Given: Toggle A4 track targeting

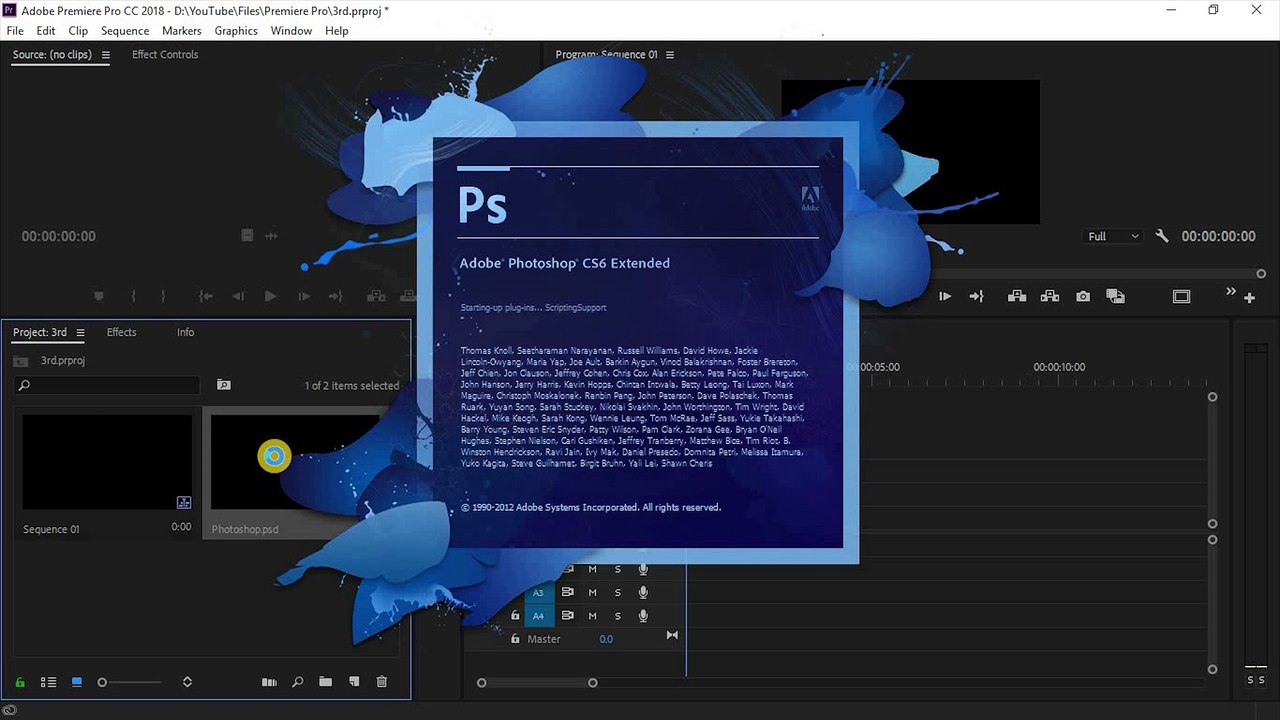Looking at the screenshot, I should (539, 616).
